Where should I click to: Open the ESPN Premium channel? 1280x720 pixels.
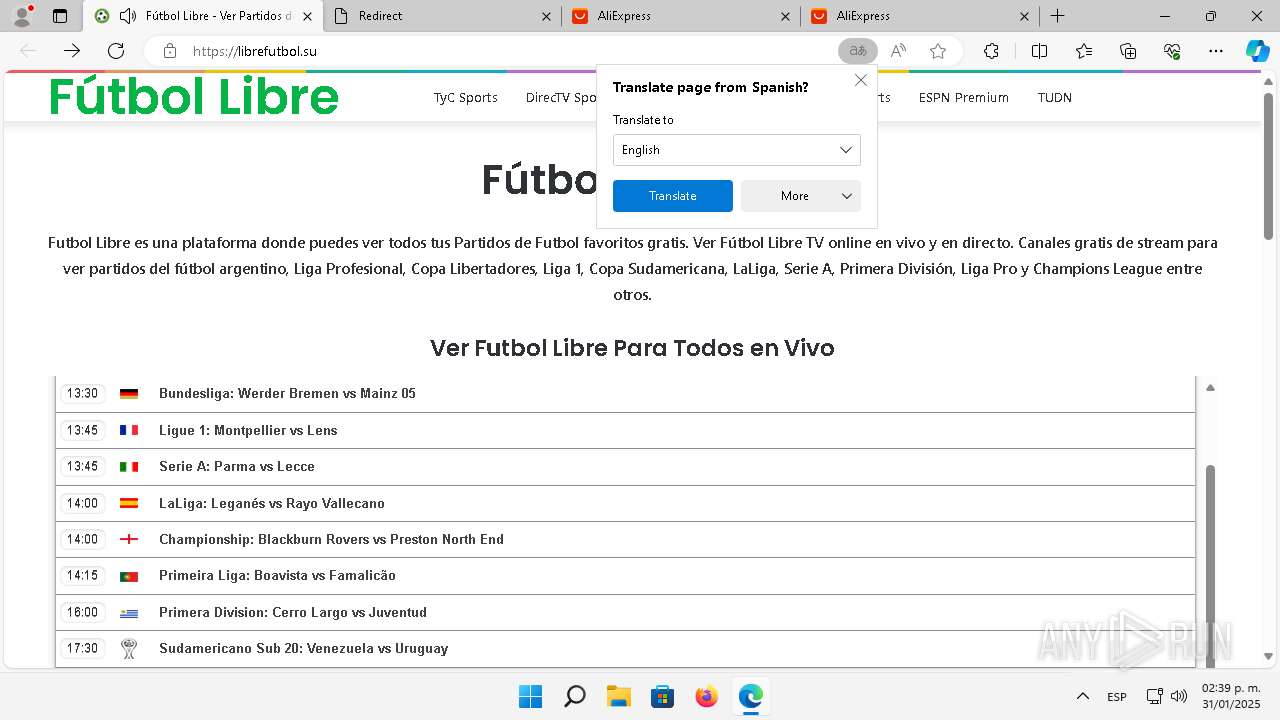(x=964, y=97)
